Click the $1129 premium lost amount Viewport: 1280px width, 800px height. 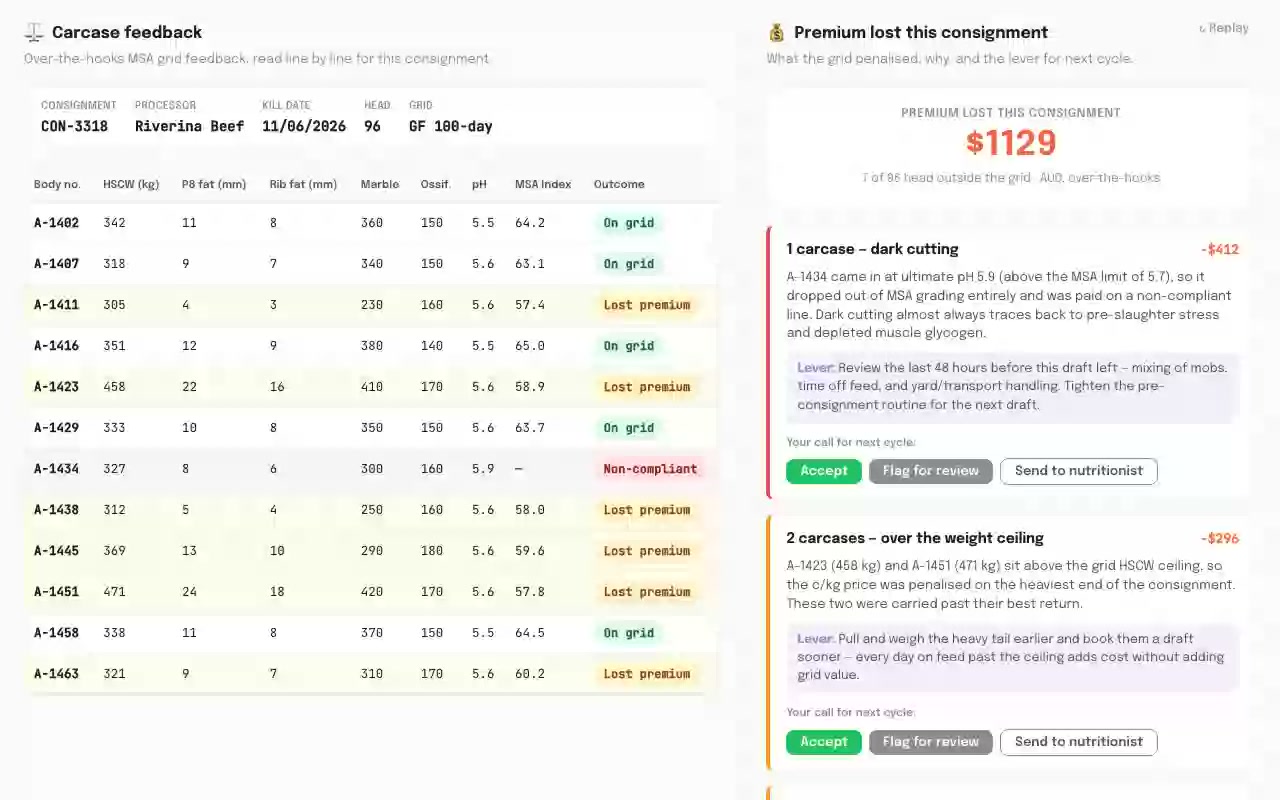1011,143
